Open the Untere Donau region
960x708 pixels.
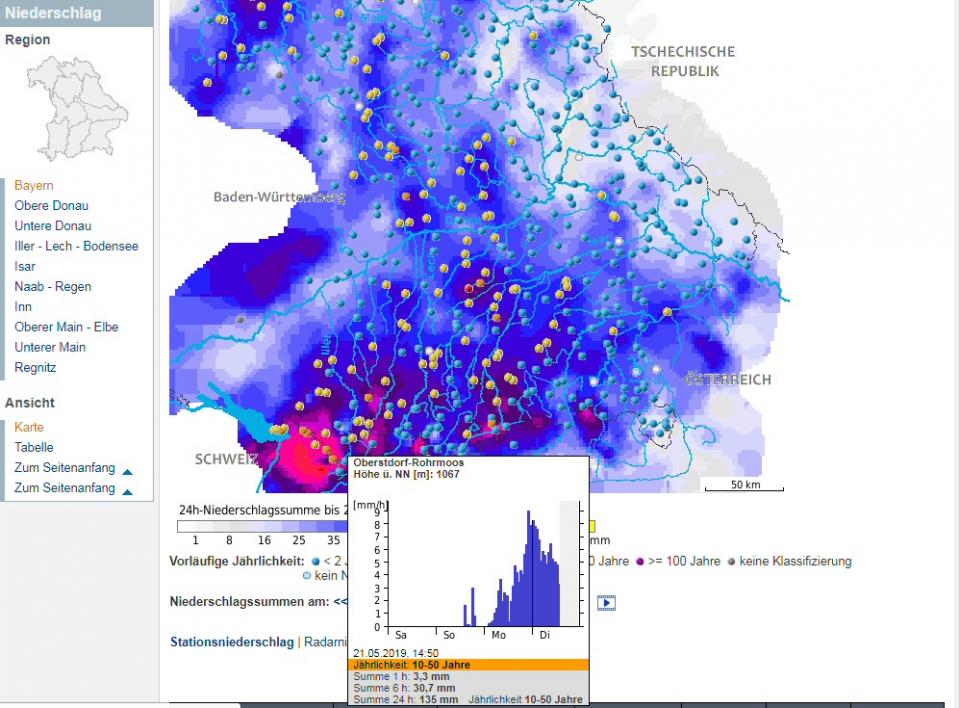(x=52, y=226)
